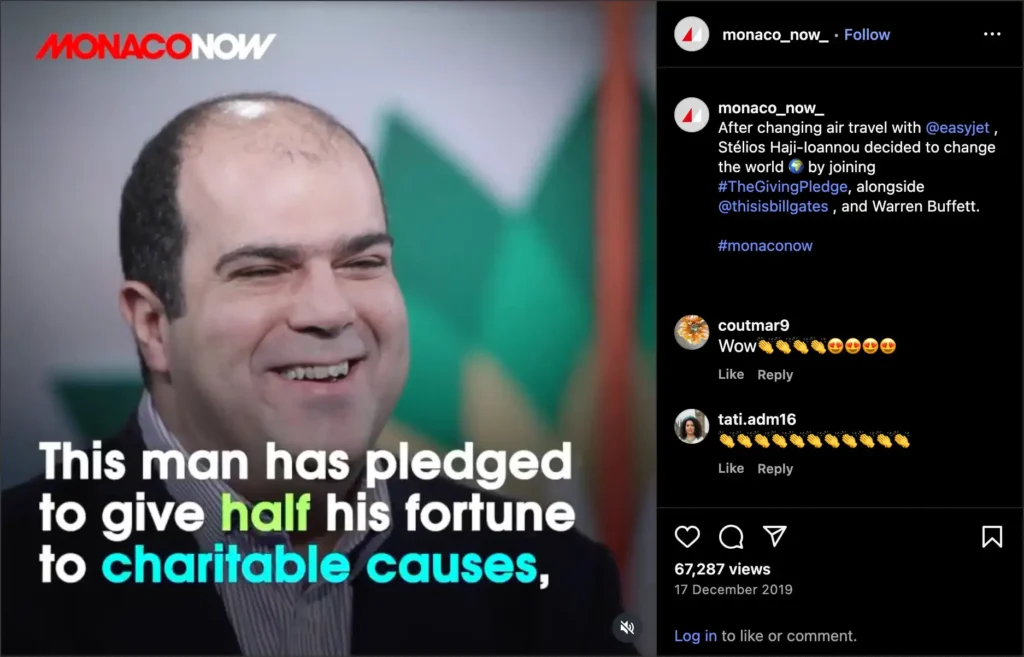The image size is (1024, 657).
Task: Open the #TheGivingPledge hashtag
Action: point(782,186)
